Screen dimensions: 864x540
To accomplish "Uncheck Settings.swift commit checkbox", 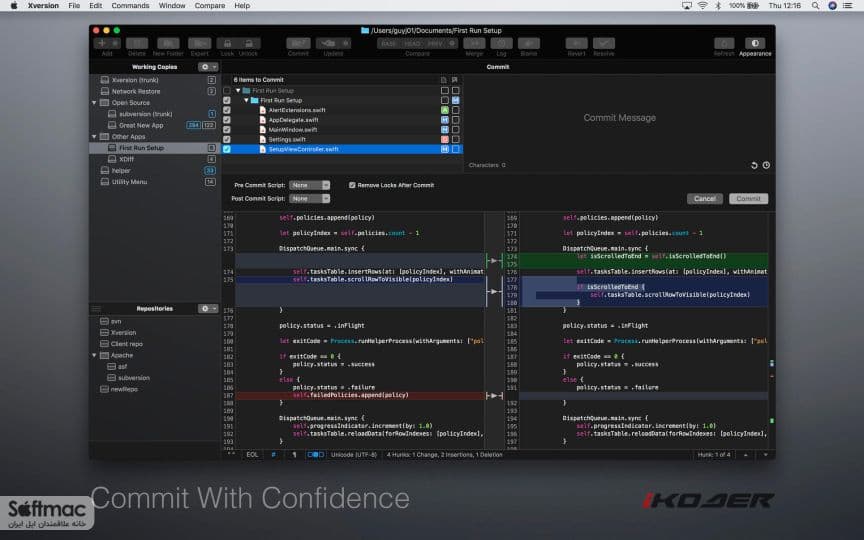I will click(x=226, y=139).
